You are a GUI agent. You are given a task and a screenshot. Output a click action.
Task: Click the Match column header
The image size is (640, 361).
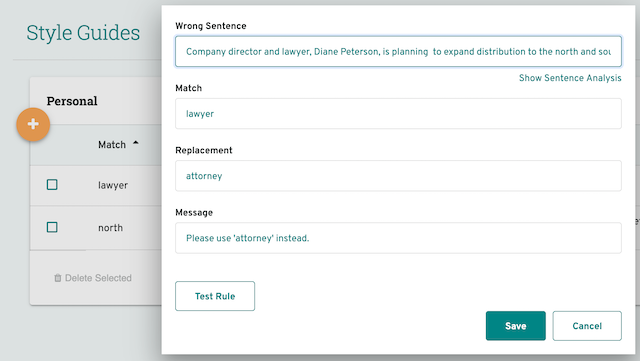click(112, 145)
